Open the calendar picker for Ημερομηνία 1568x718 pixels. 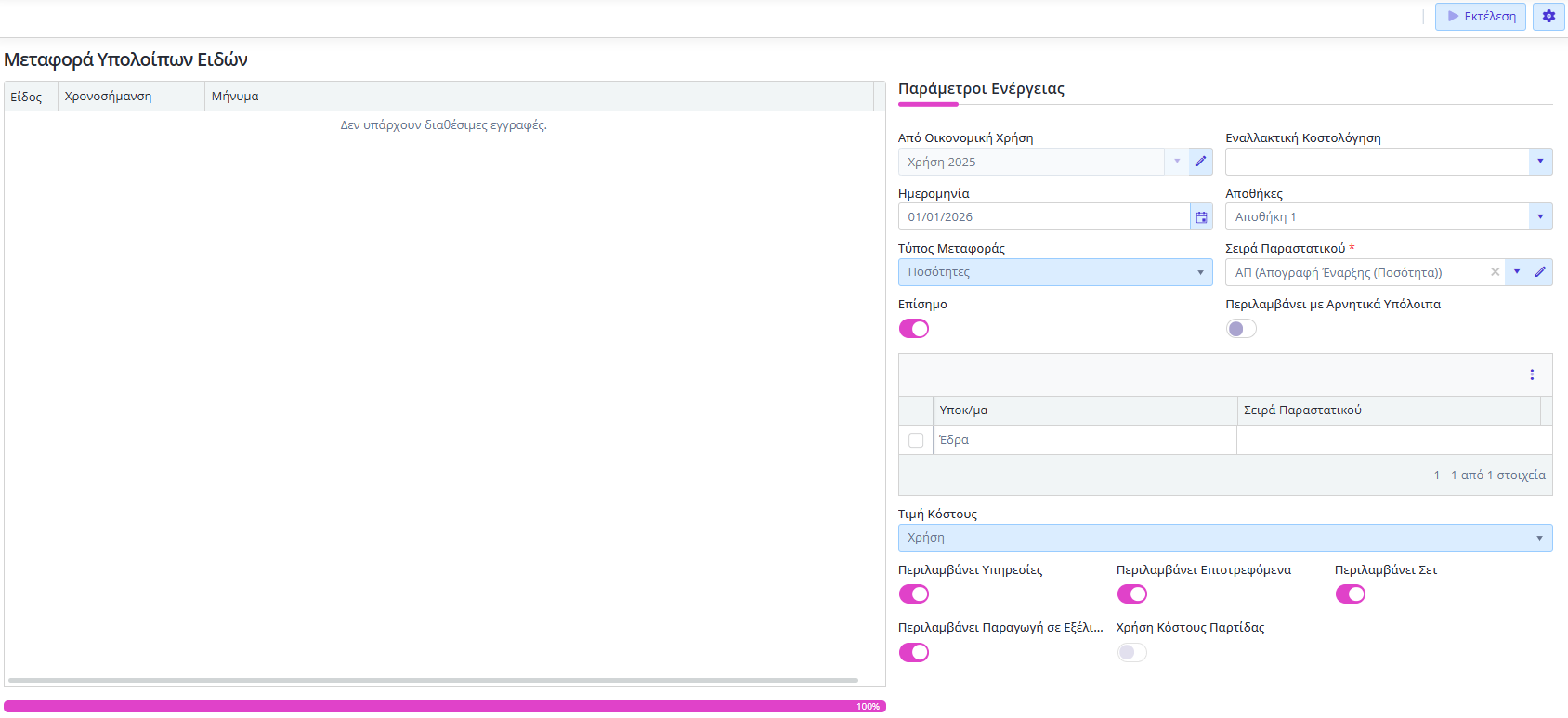click(1201, 217)
